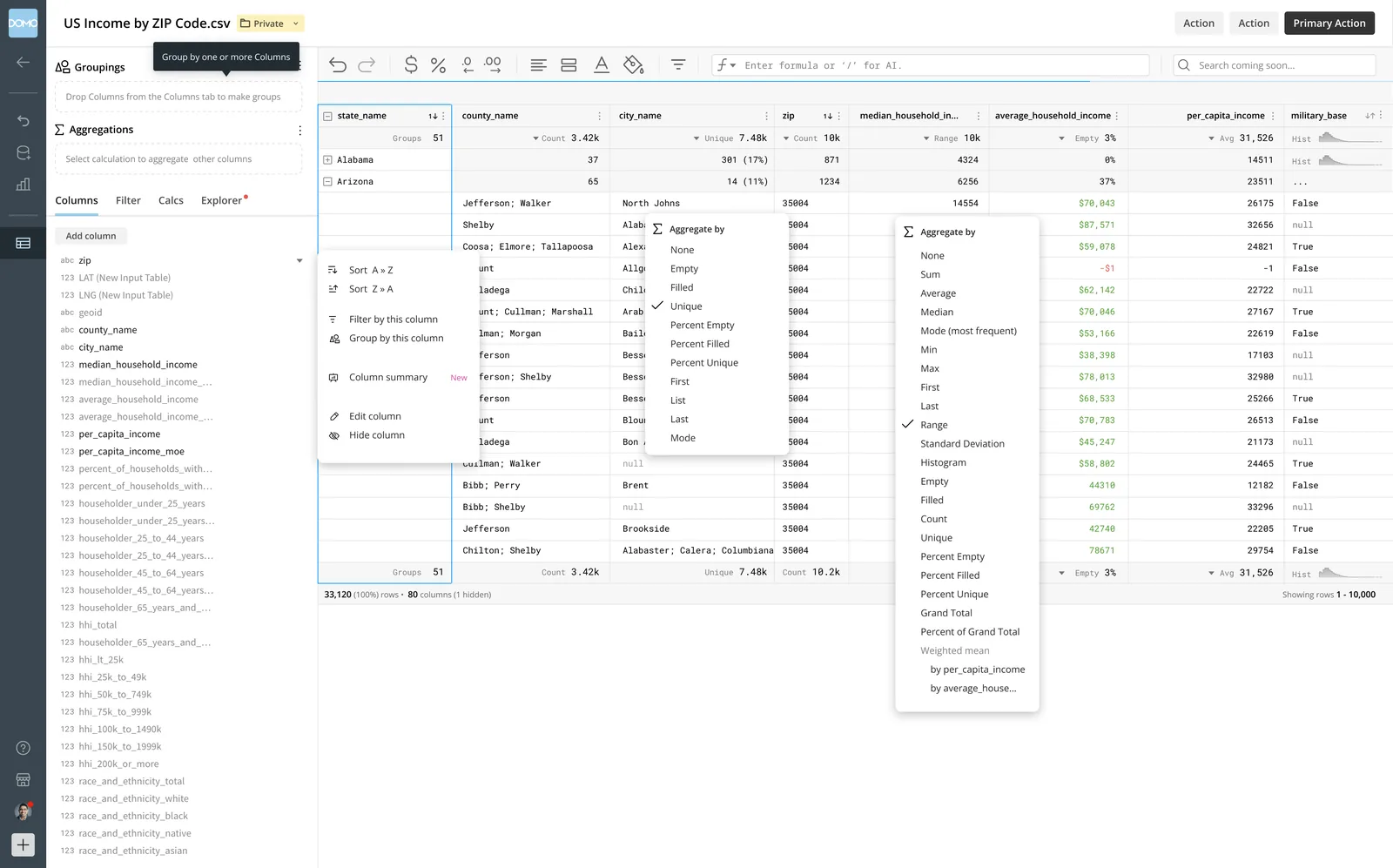The image size is (1393, 868).
Task: Select the table view sidebar icon
Action: pyautogui.click(x=24, y=244)
